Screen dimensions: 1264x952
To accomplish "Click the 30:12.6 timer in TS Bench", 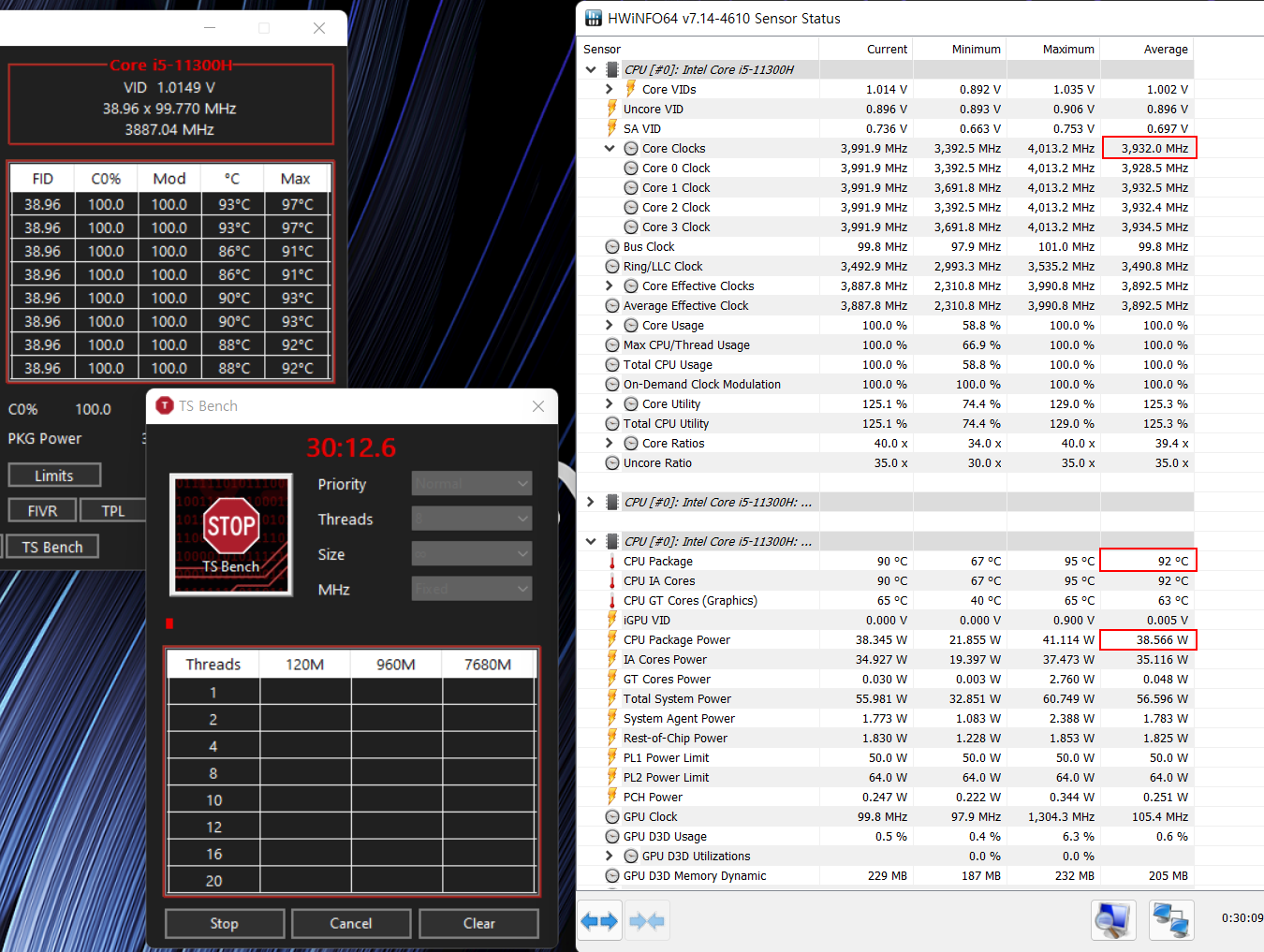I will coord(351,447).
